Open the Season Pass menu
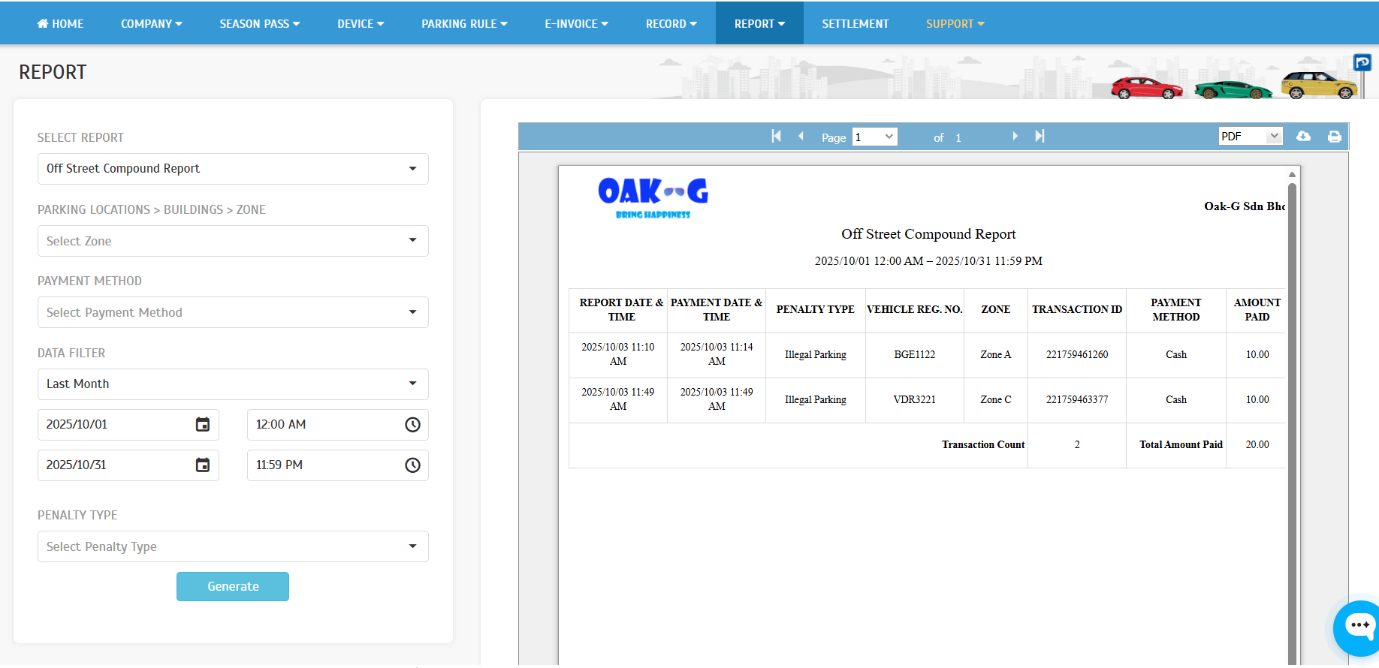The image size is (1379, 668). tap(259, 24)
